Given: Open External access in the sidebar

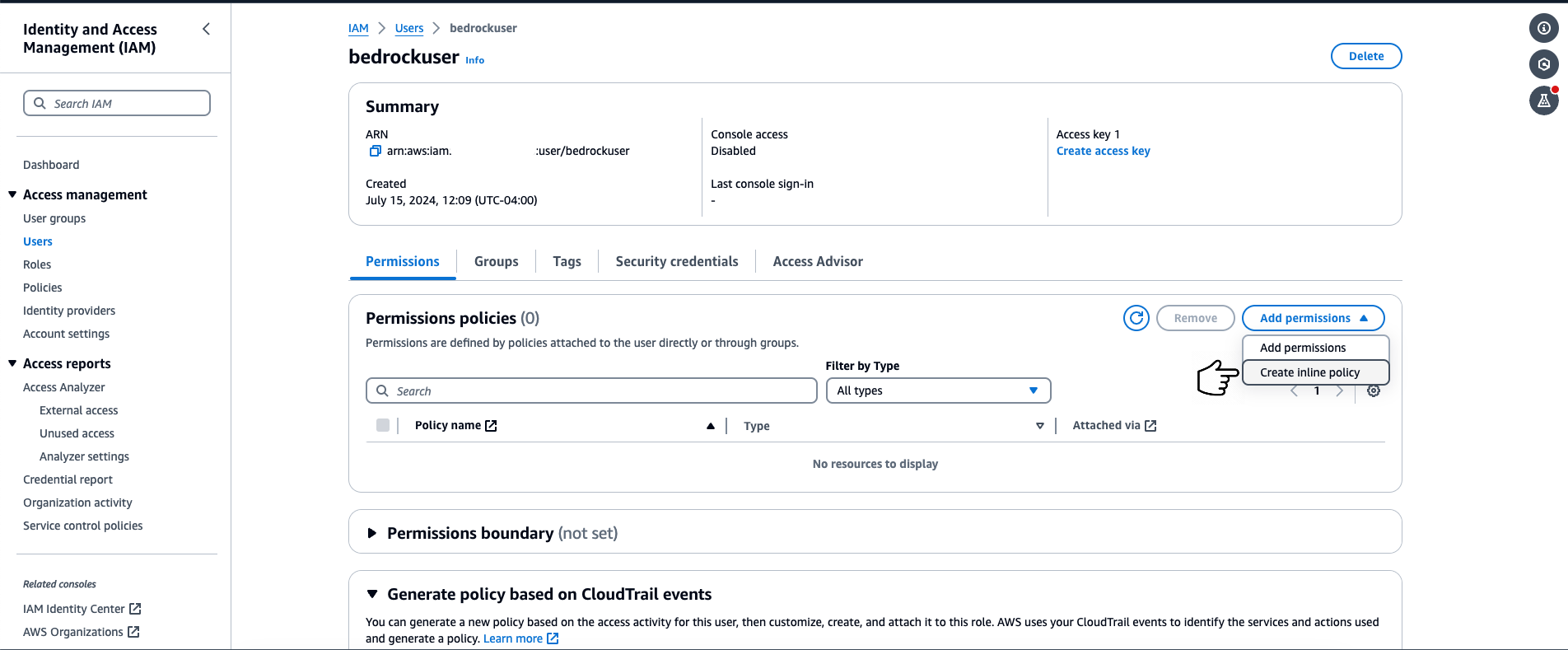Looking at the screenshot, I should click(x=79, y=410).
